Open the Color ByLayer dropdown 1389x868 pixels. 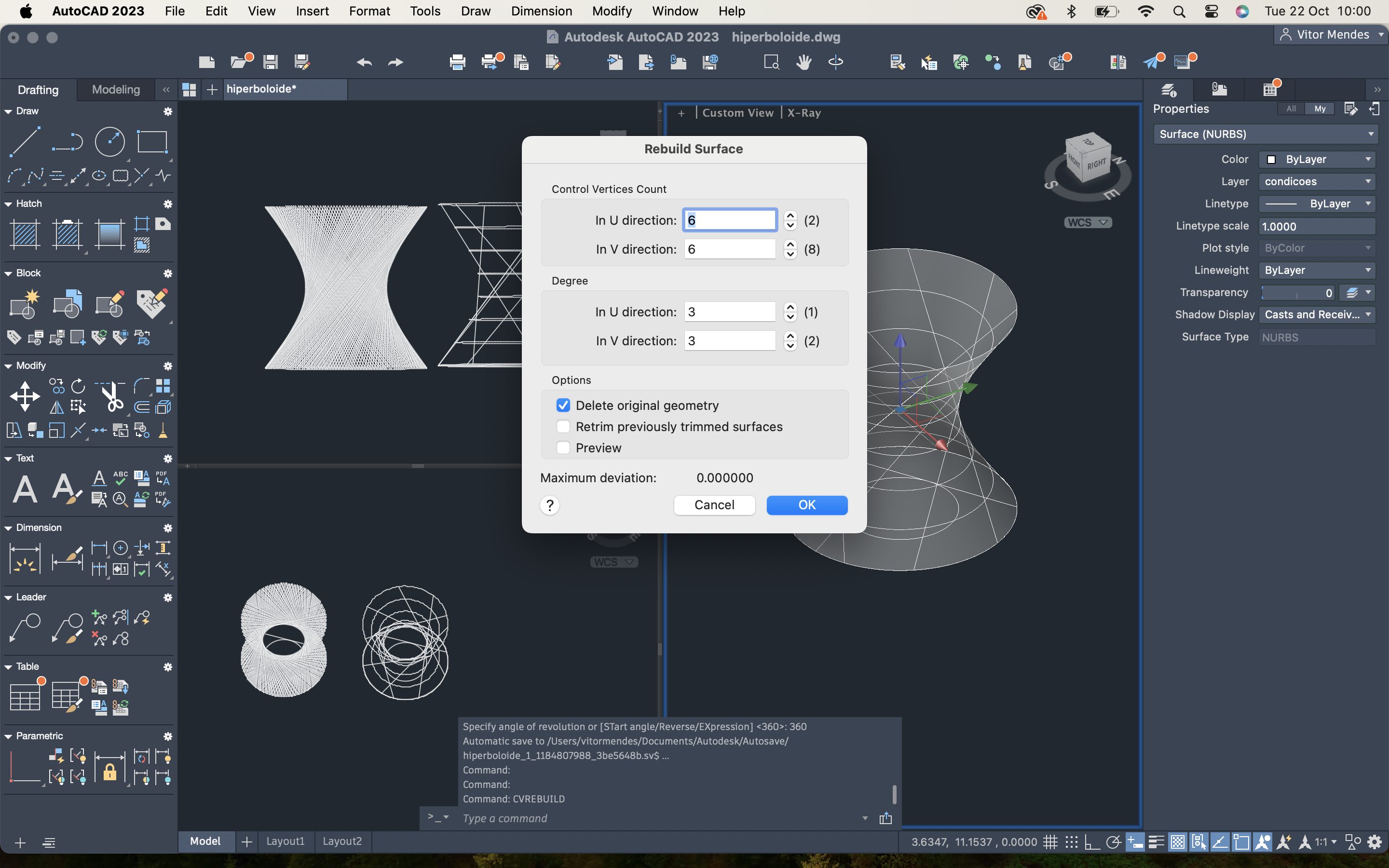pos(1317,159)
